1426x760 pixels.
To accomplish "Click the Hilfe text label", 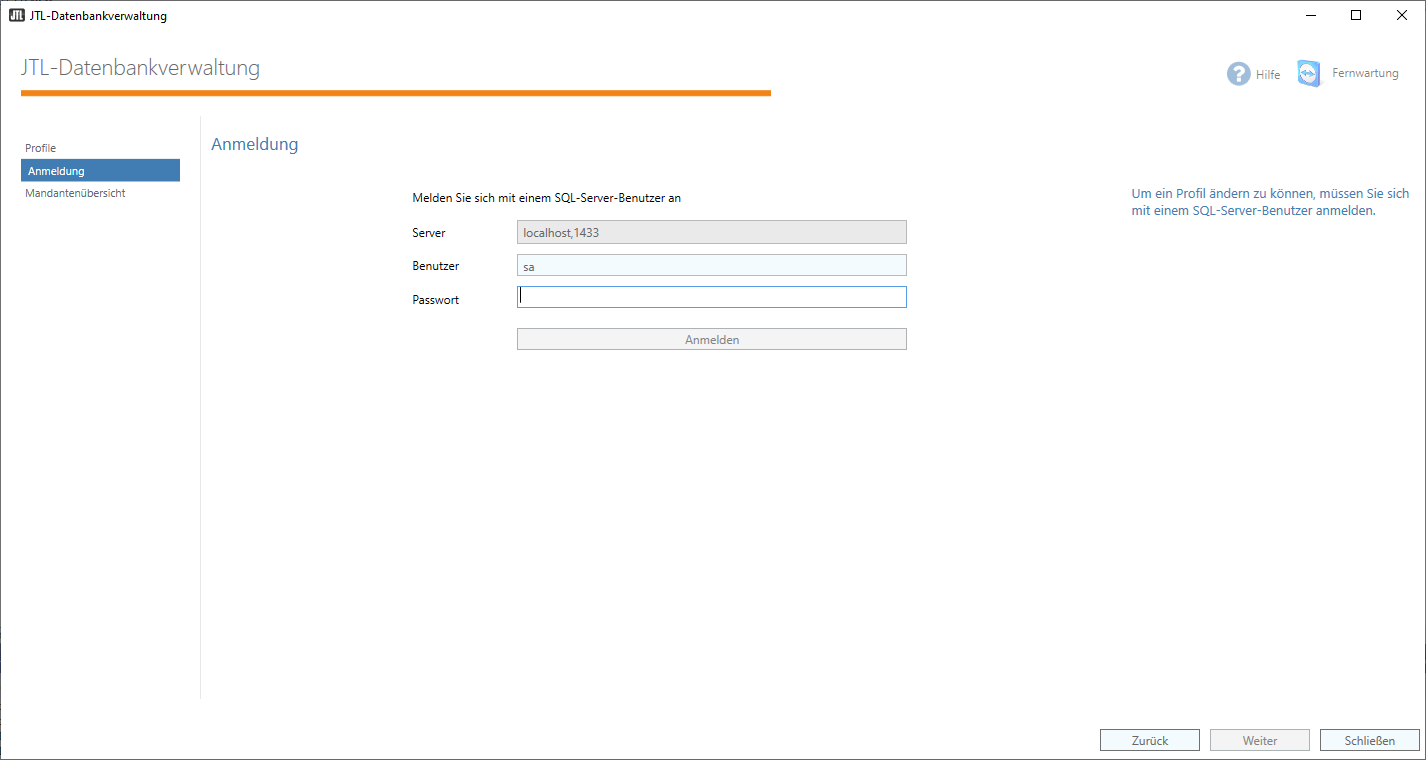I will (x=1268, y=75).
